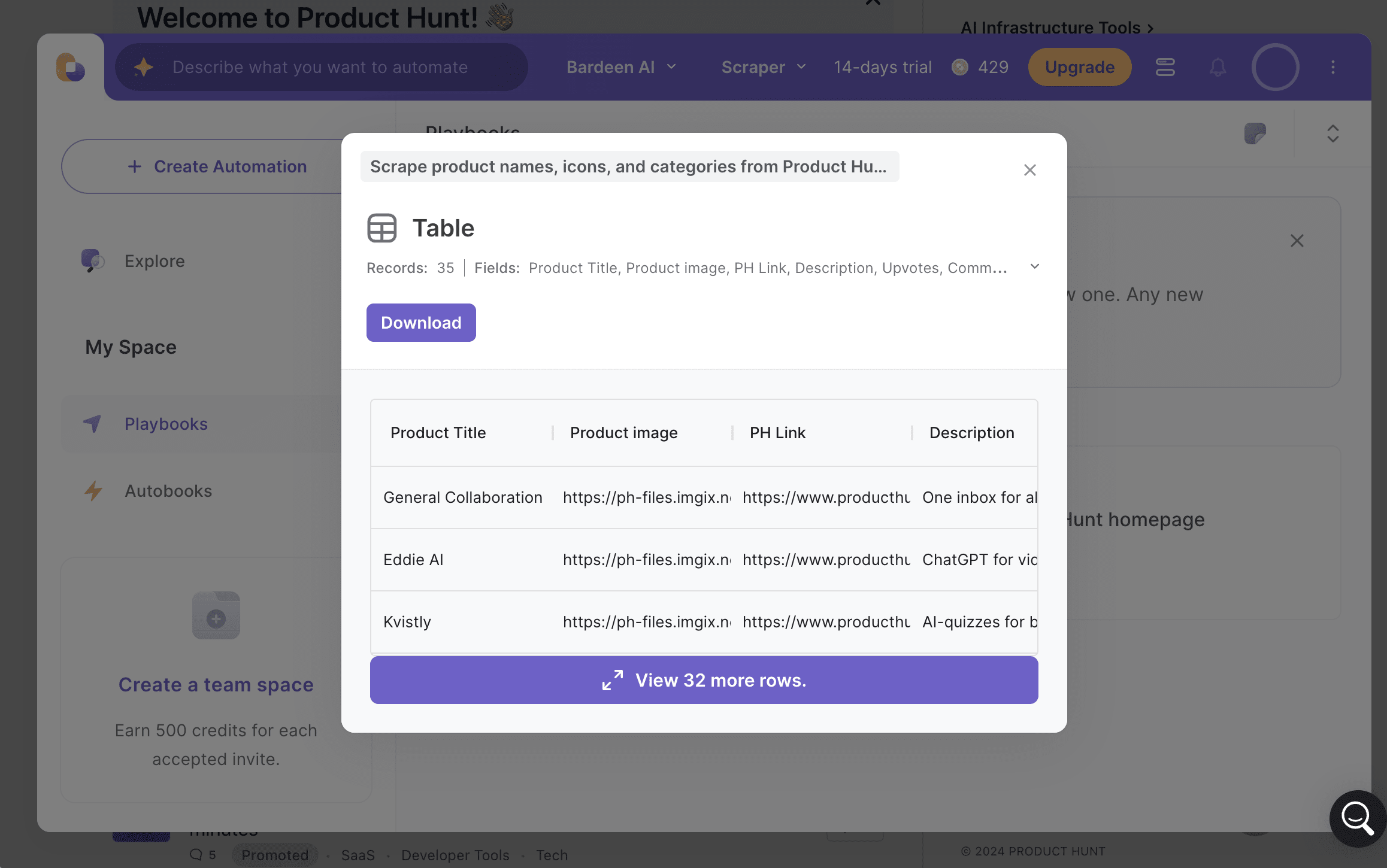
Task: Click the add team folder icon
Action: 216,615
